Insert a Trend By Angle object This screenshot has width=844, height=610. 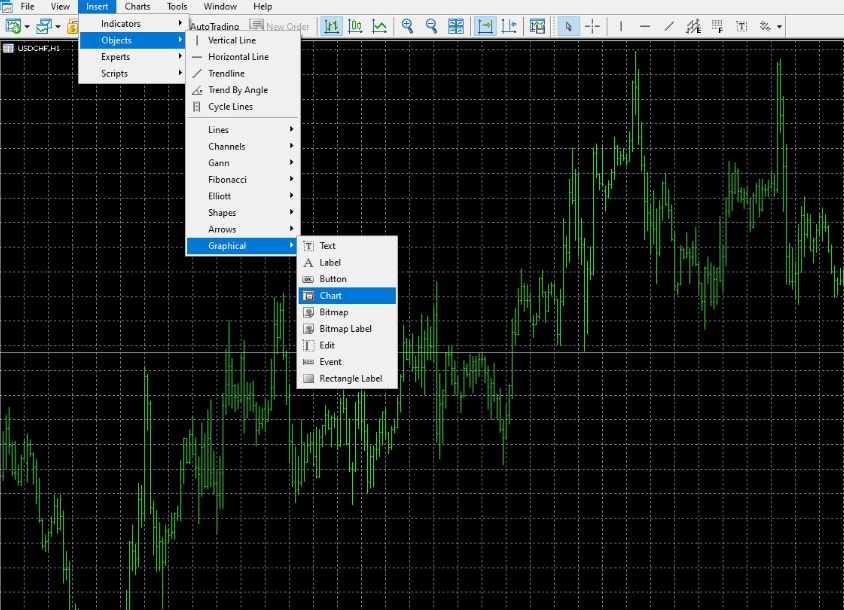(237, 90)
